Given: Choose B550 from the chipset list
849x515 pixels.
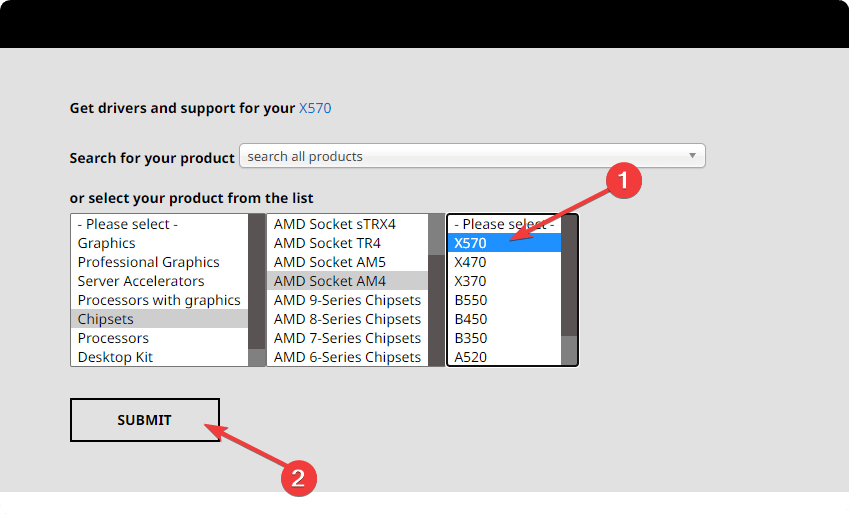Looking at the screenshot, I should click(x=470, y=300).
